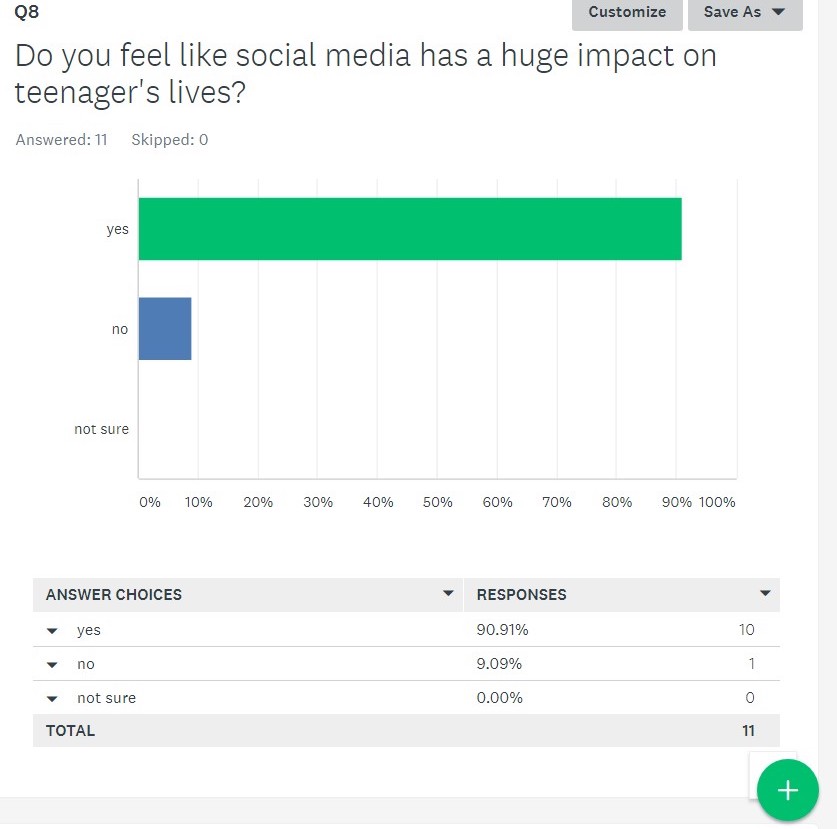Select the 9.09% response value
Viewport: 837px width, 829px height.
tap(499, 664)
